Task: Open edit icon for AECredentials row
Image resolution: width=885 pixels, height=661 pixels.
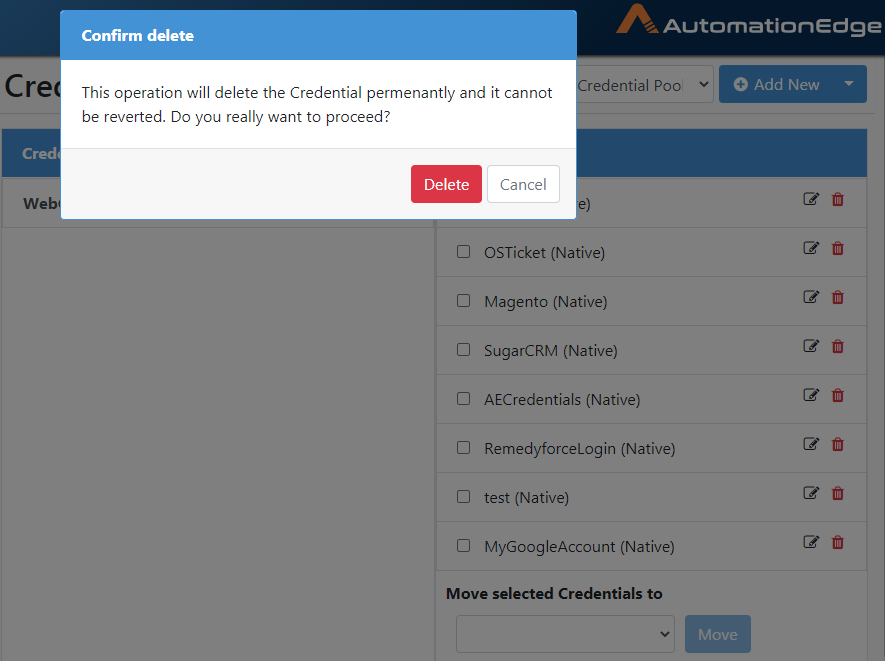Action: tap(811, 395)
